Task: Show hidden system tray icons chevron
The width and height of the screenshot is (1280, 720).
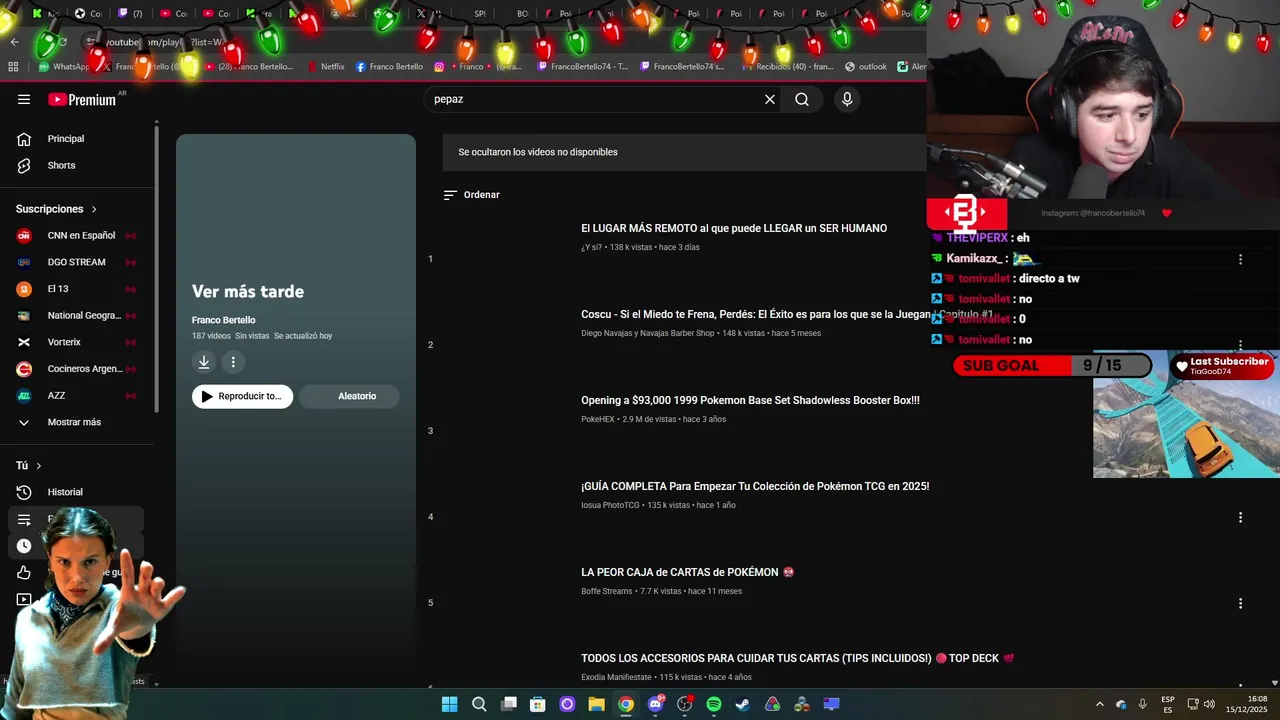Action: [x=1100, y=704]
